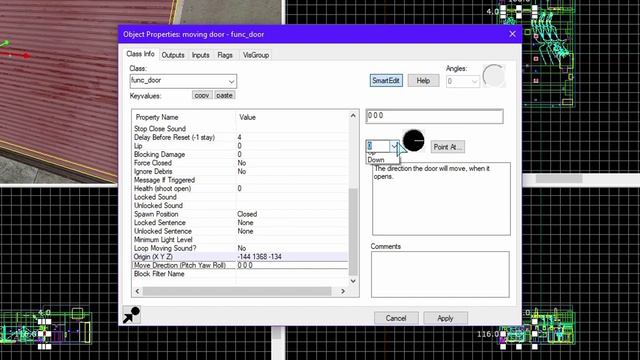
Task: Select the Loop Moving Sound? property row
Action: pos(240,248)
